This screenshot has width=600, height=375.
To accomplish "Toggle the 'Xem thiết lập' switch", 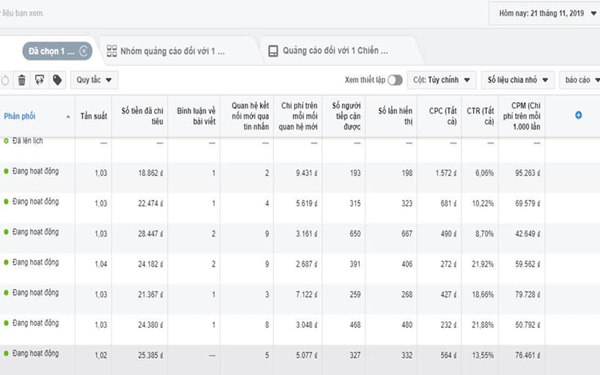I will tap(395, 80).
